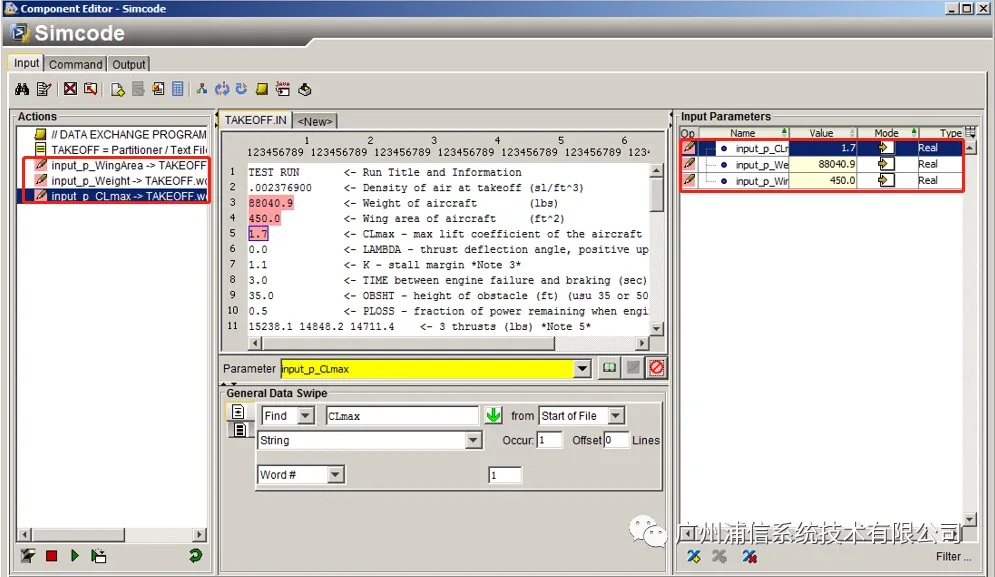Screen dimensions: 995x577
Task: Select input_p_Weight action in Actions list
Action: [121, 181]
